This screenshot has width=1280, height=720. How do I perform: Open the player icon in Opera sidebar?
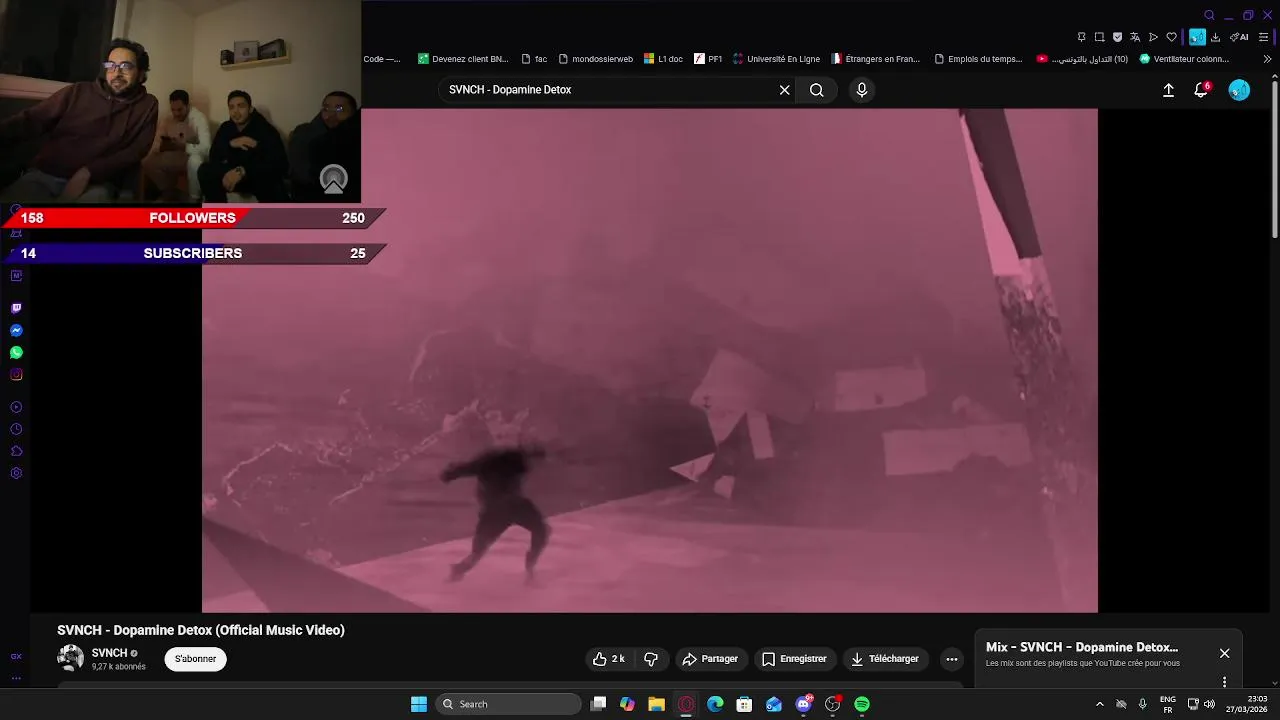coord(16,407)
